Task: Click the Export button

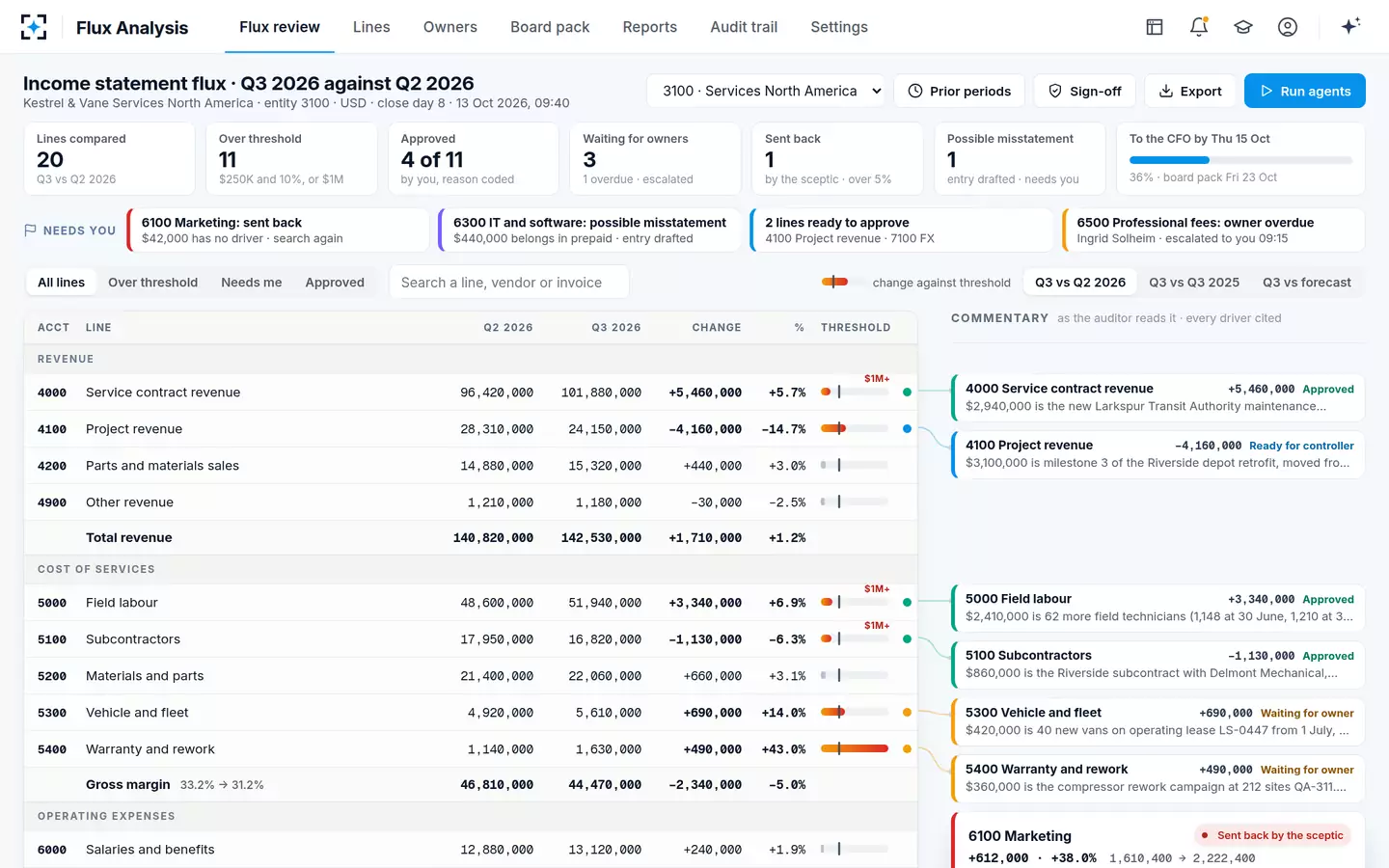Action: pyautogui.click(x=1190, y=91)
